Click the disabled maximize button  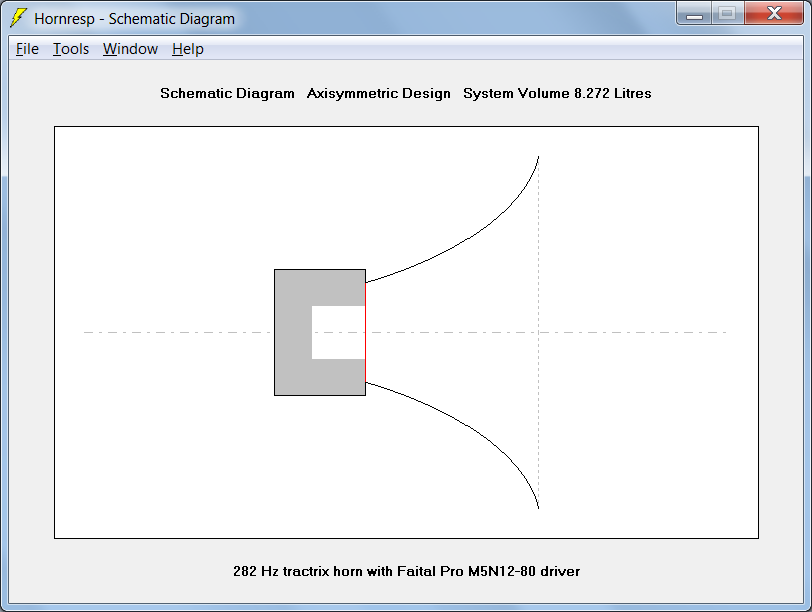(x=728, y=13)
